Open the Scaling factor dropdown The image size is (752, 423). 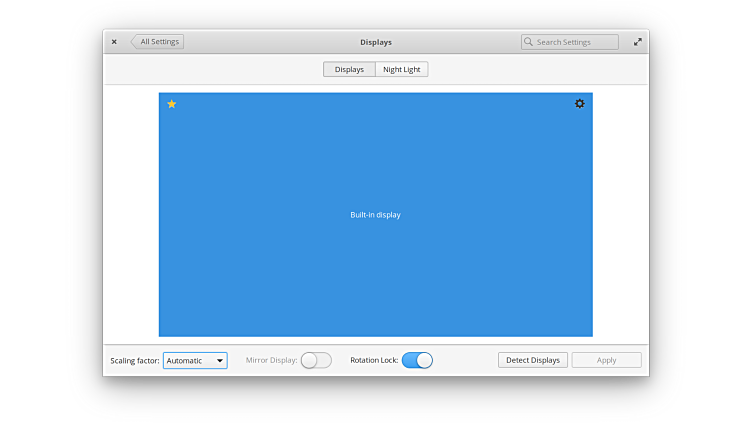[x=194, y=360]
